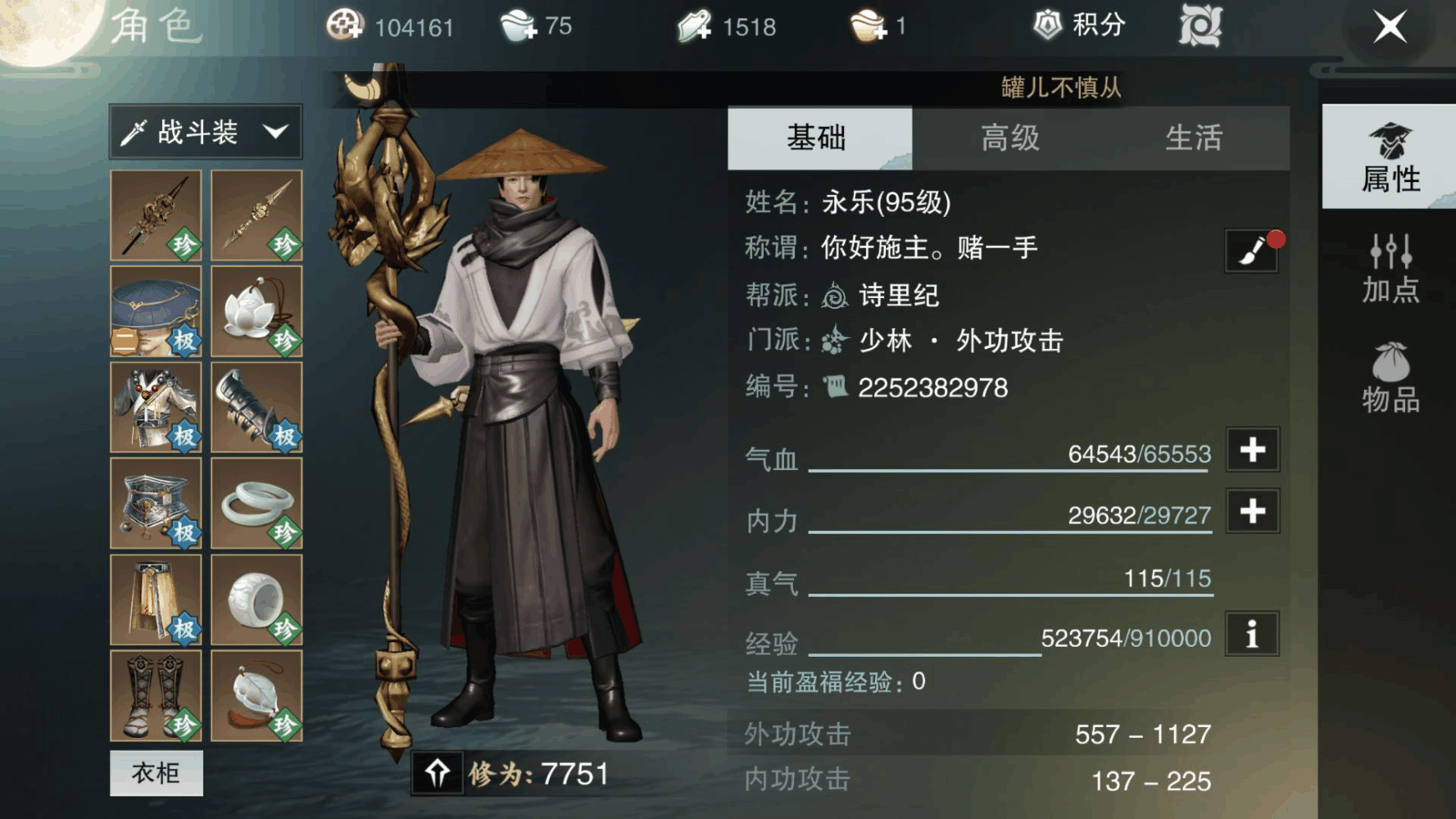Select the white lotus accessory slot
This screenshot has width=1456, height=819.
coord(256,311)
